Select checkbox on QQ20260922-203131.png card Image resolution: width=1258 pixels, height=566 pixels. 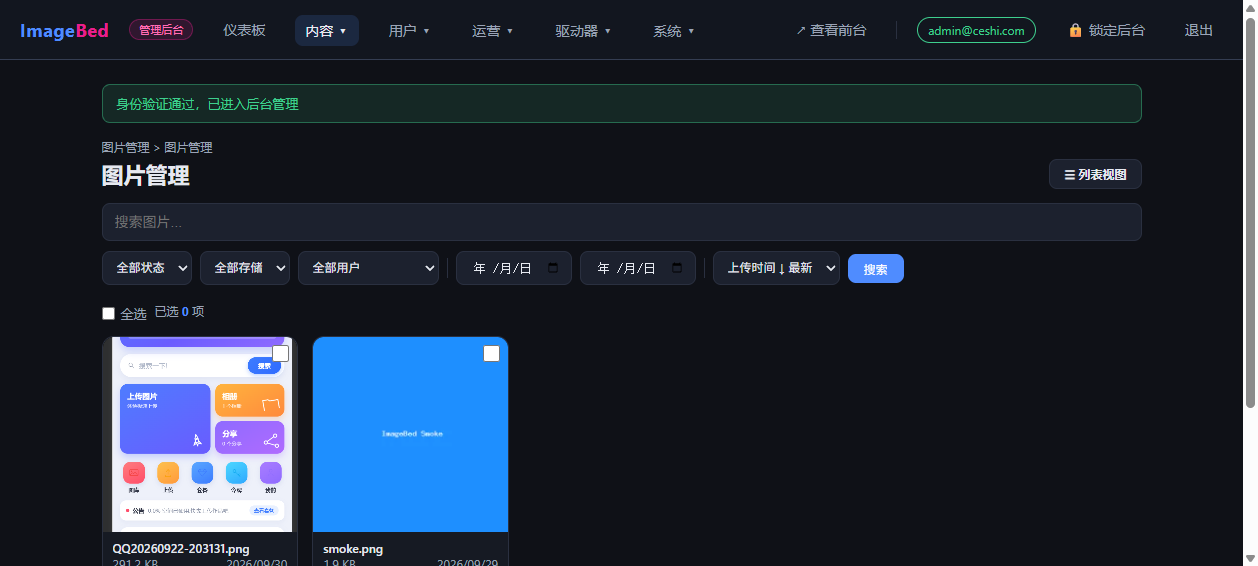click(x=281, y=354)
